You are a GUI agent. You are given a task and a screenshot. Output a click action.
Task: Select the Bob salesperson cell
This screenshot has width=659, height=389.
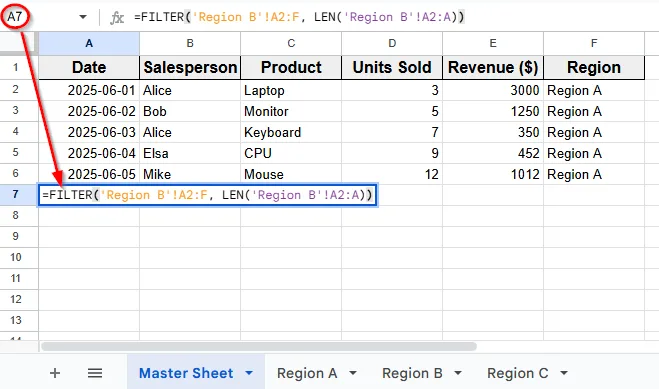click(190, 111)
